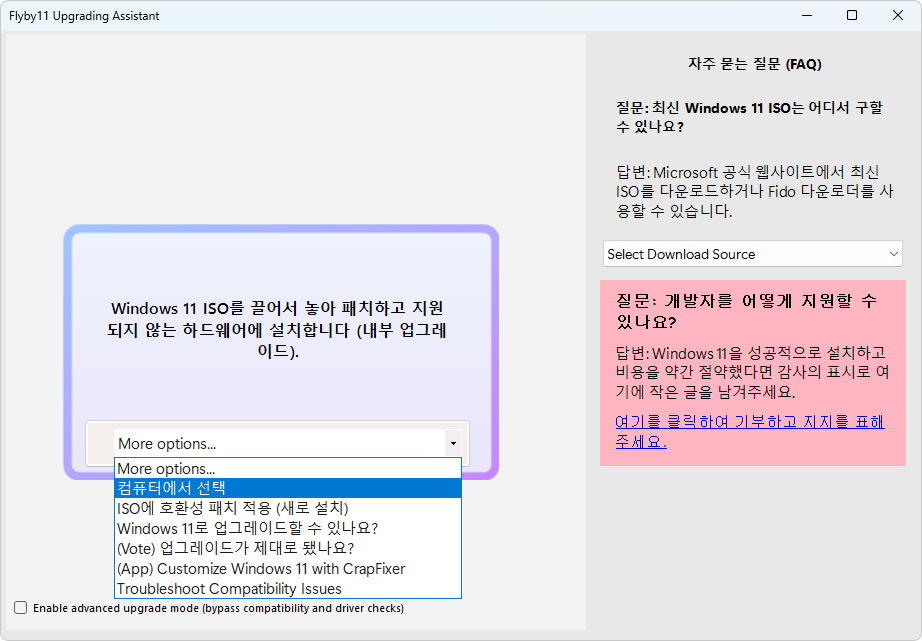This screenshot has height=641, width=922.
Task: Open the donation link '여기를 클릭하여 기부하고 지지를 표해주세요'
Action: point(750,431)
